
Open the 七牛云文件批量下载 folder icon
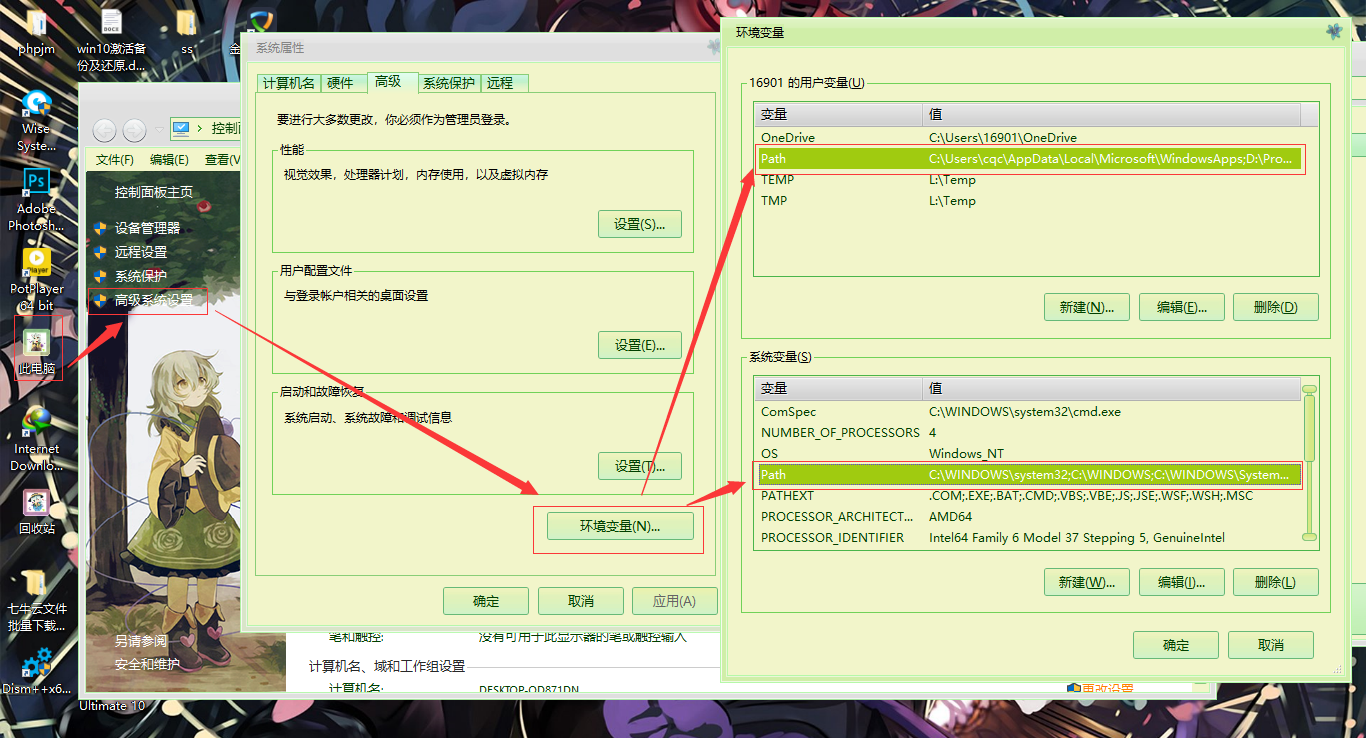tap(36, 600)
